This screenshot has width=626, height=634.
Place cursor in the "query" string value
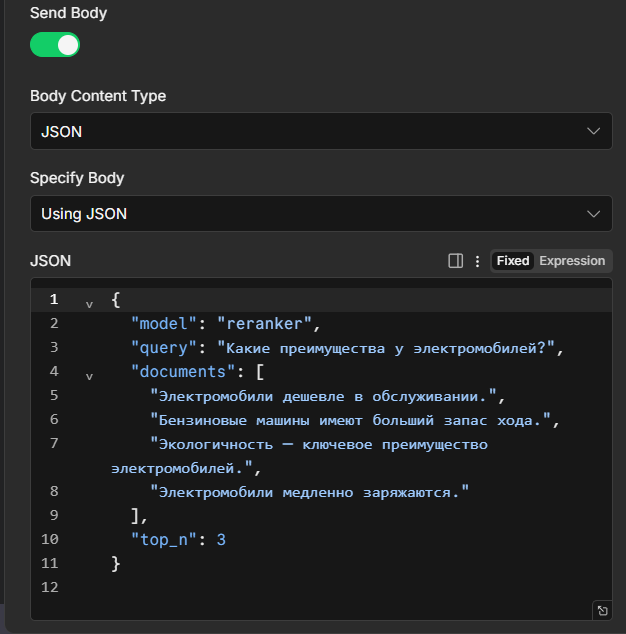[x=390, y=347]
